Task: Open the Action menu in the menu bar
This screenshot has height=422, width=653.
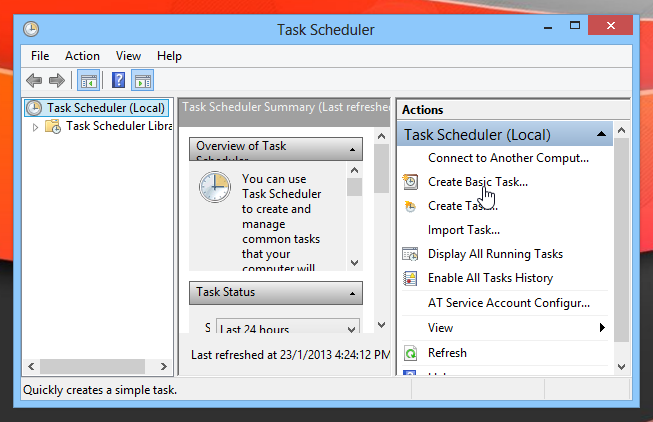Action: (82, 56)
